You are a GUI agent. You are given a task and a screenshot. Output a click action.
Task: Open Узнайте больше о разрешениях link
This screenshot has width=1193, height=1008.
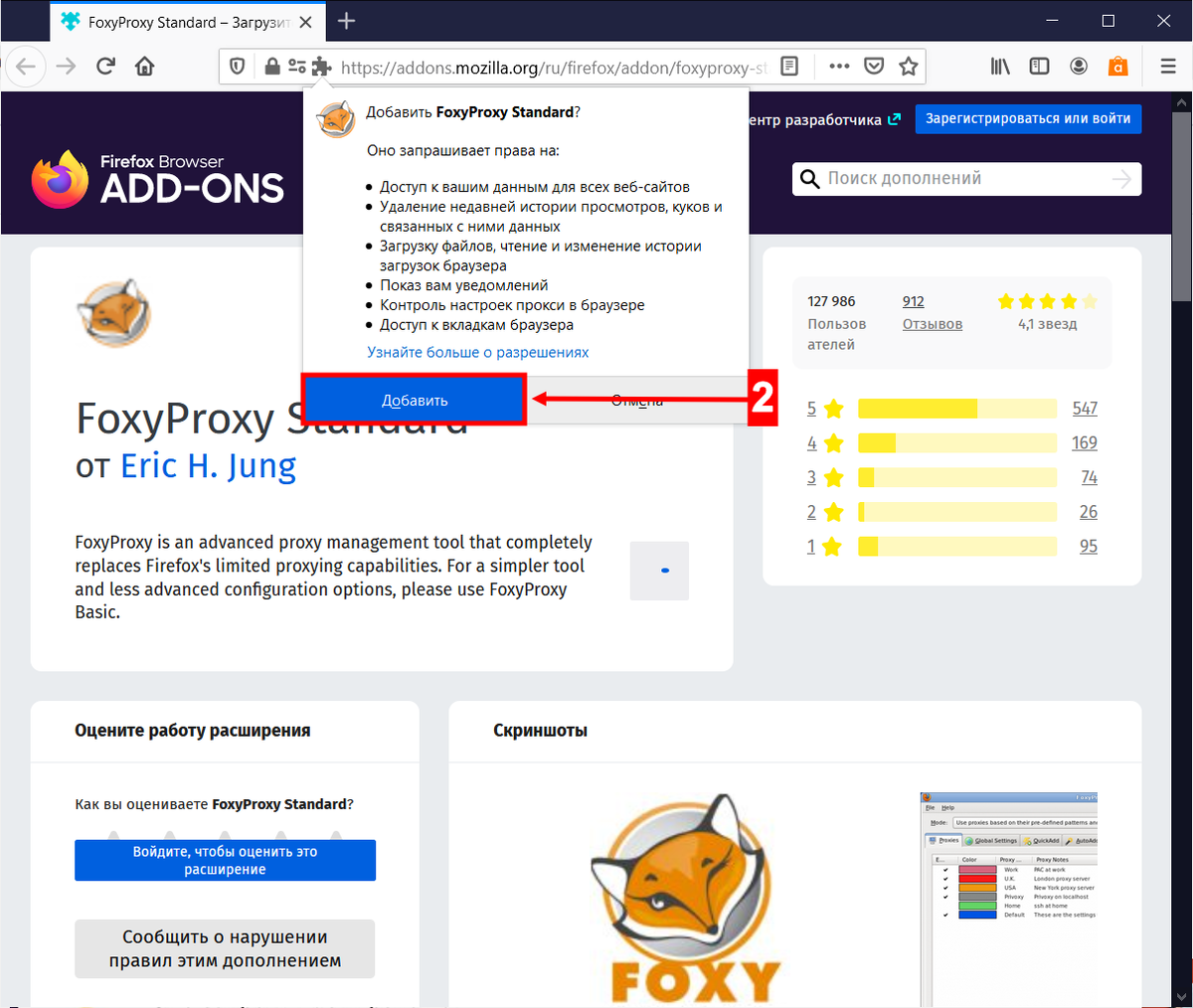point(477,352)
